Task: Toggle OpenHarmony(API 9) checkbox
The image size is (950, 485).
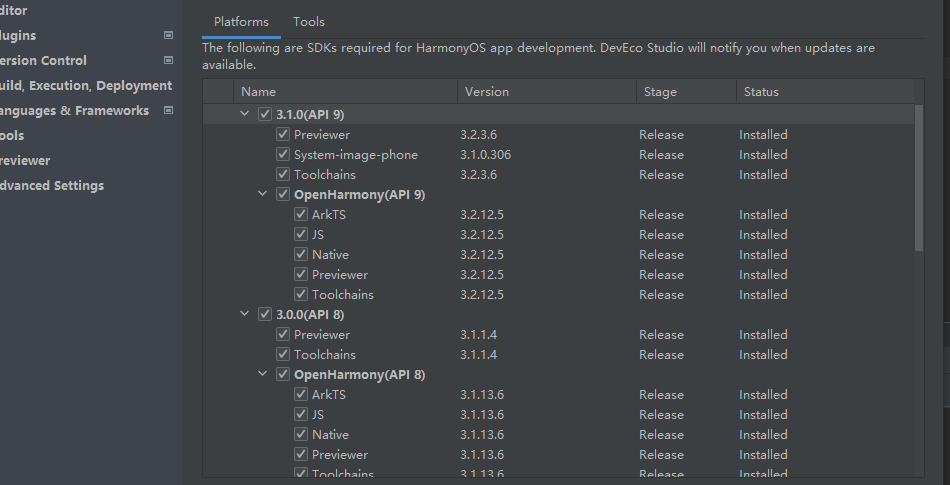Action: (283, 194)
